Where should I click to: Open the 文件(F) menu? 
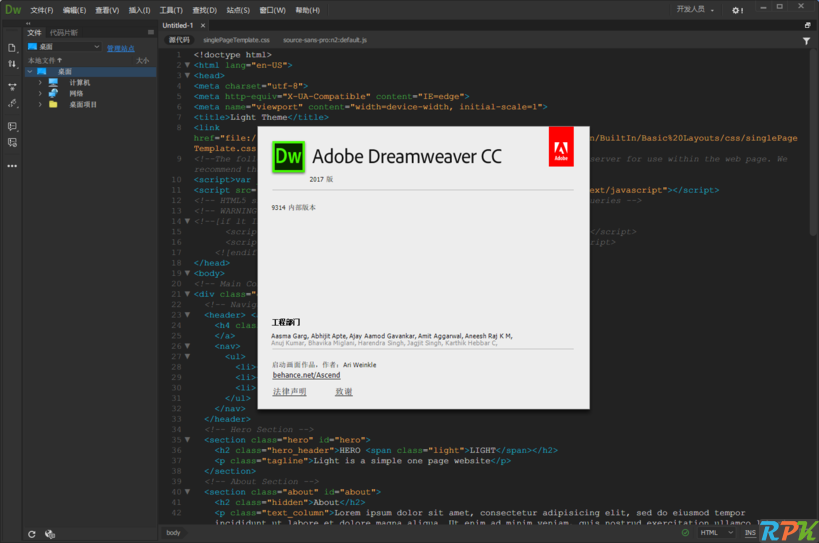pyautogui.click(x=42, y=10)
